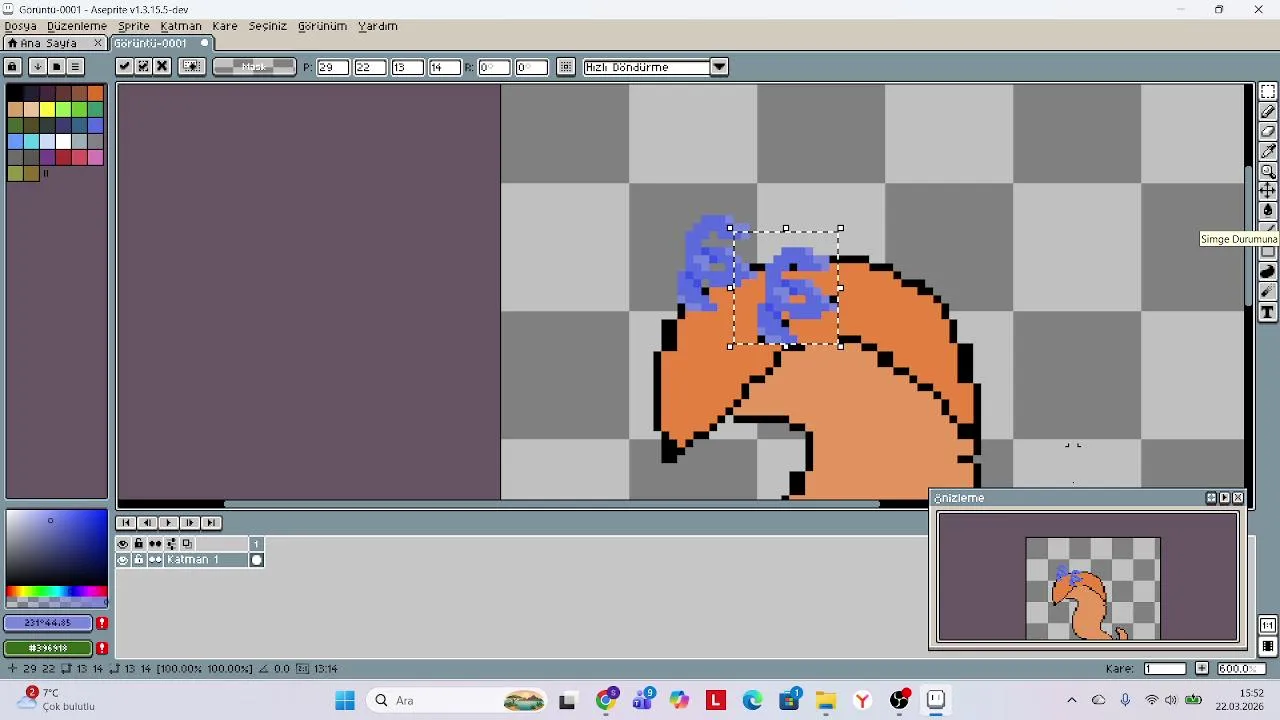The height and width of the screenshot is (720, 1280).
Task: Click the second transform apply-to-cels button
Action: click(x=143, y=67)
